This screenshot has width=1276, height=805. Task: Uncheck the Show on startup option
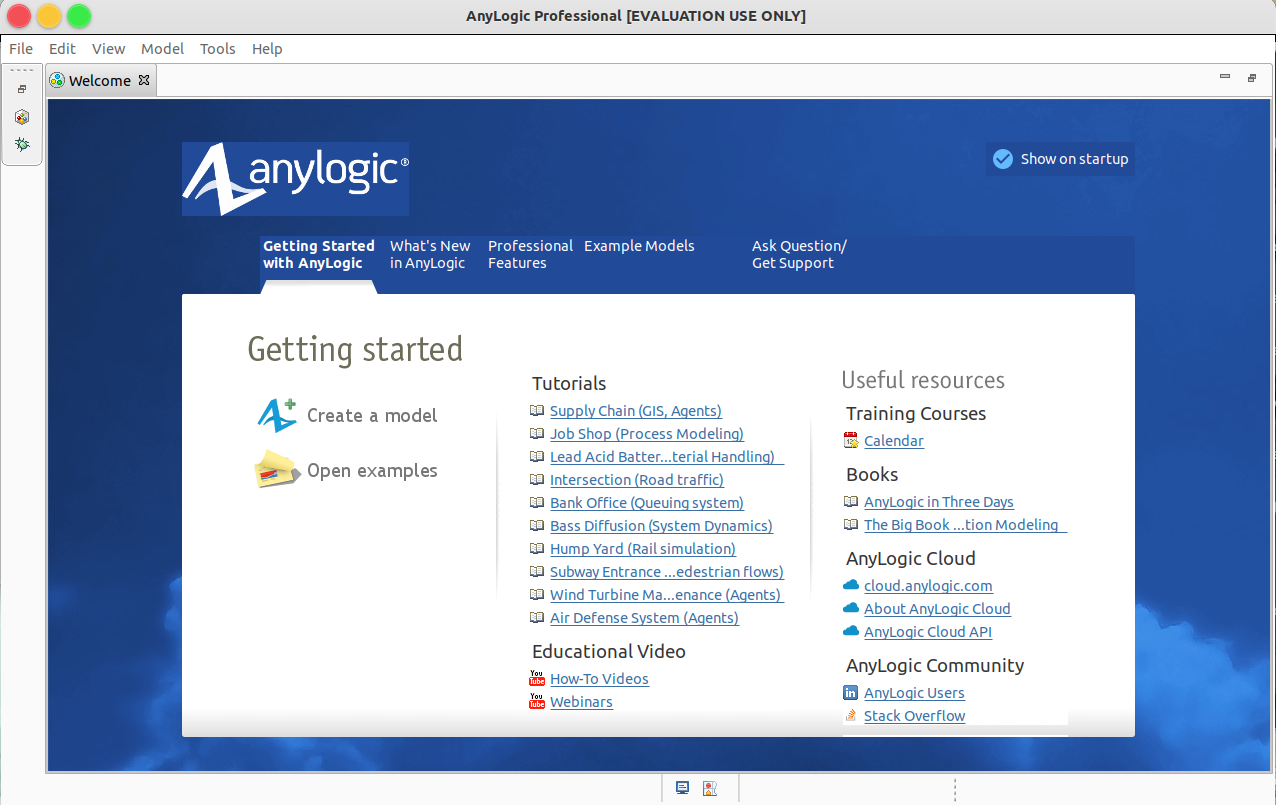click(1003, 158)
